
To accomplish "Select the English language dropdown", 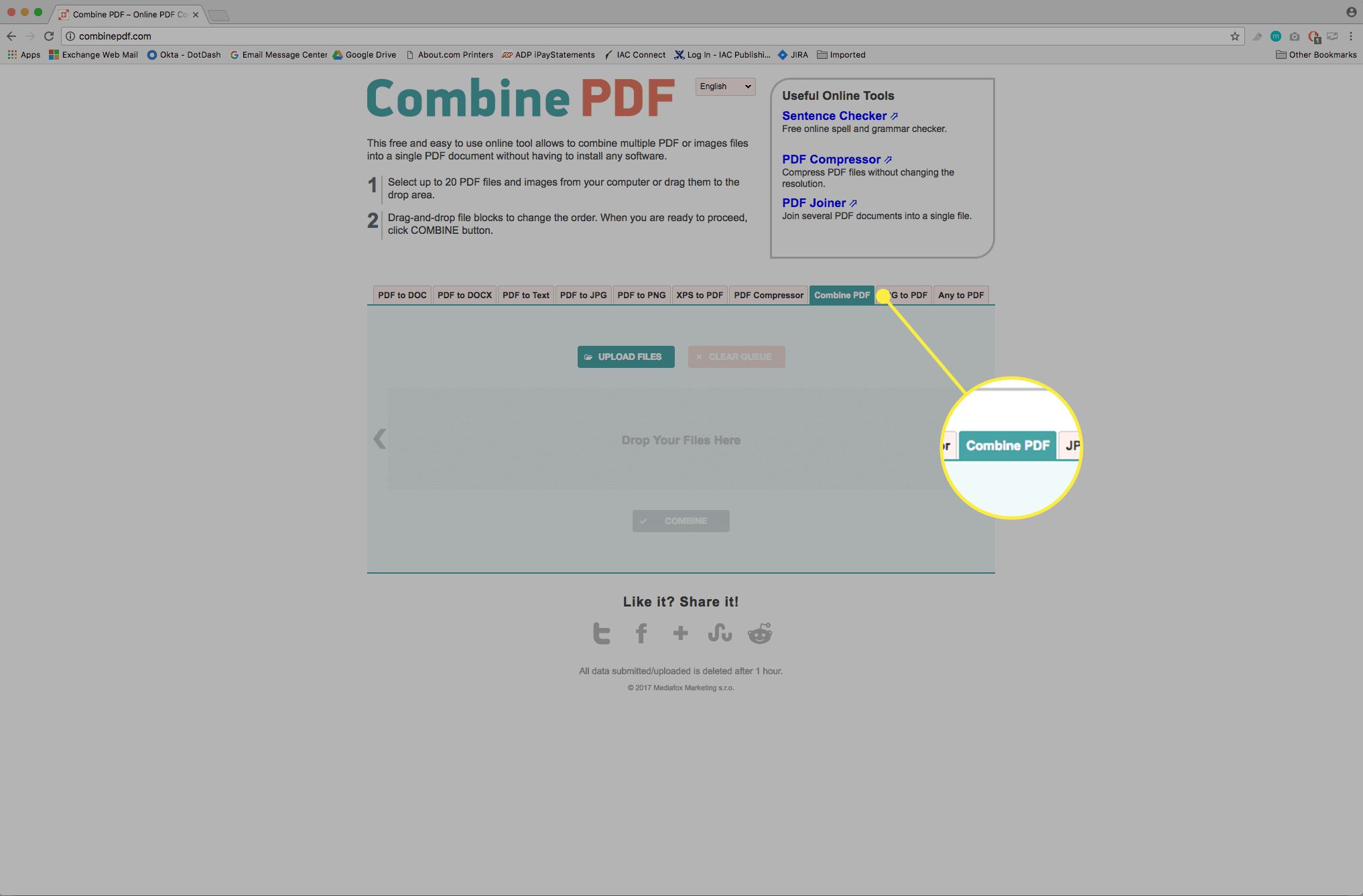I will [724, 86].
